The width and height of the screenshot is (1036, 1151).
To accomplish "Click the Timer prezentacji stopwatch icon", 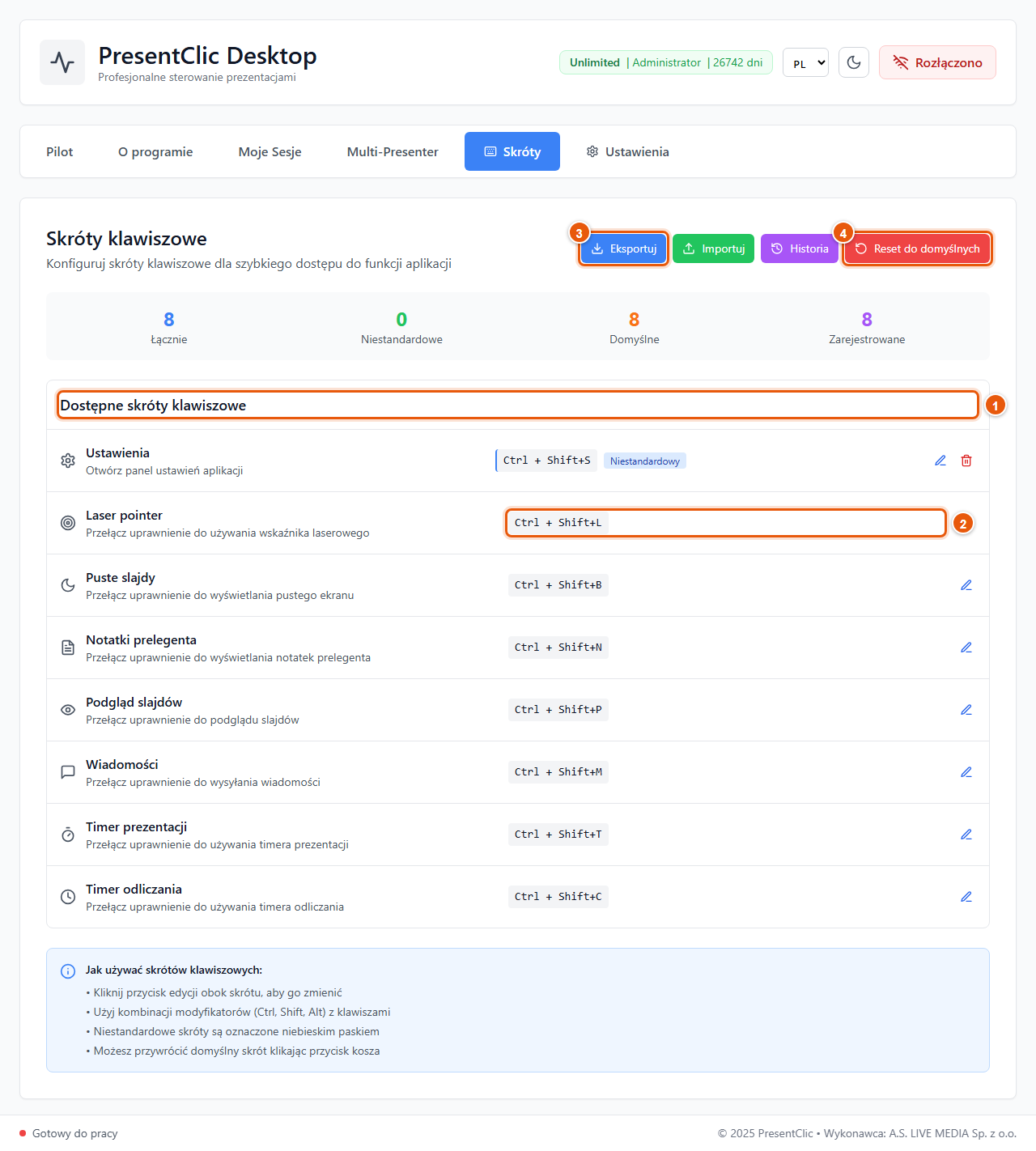I will [68, 835].
